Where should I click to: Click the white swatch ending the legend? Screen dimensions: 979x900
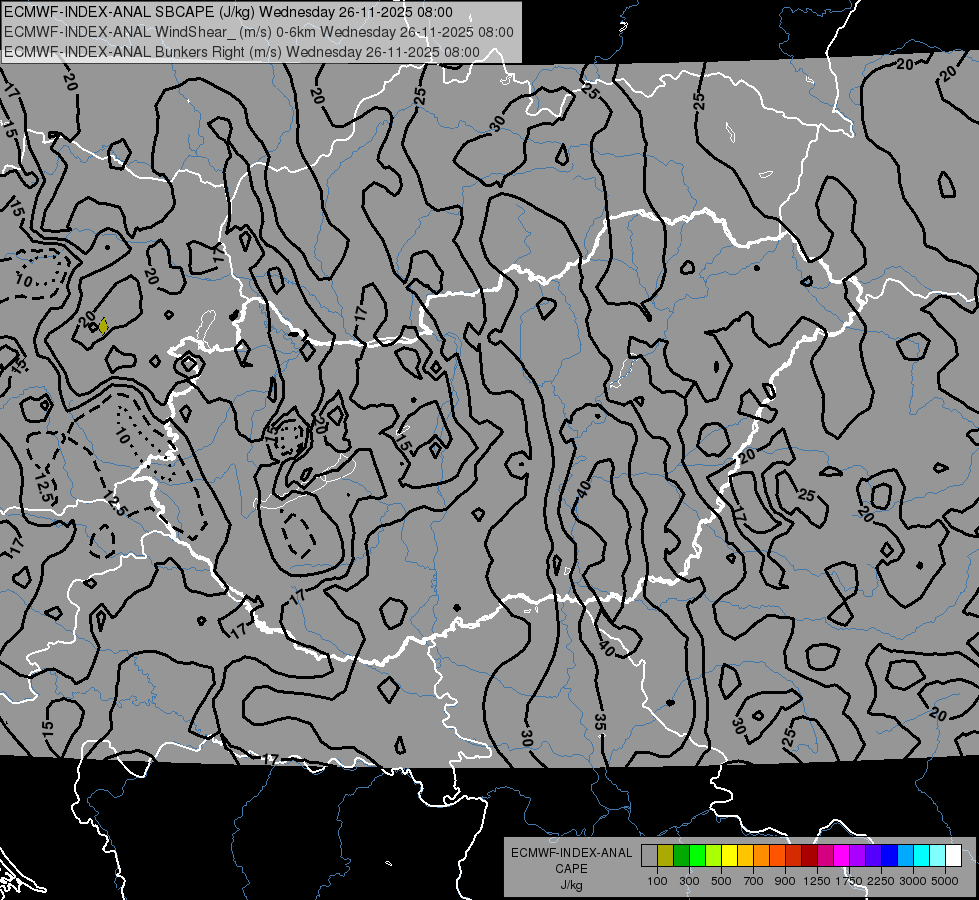(x=953, y=856)
